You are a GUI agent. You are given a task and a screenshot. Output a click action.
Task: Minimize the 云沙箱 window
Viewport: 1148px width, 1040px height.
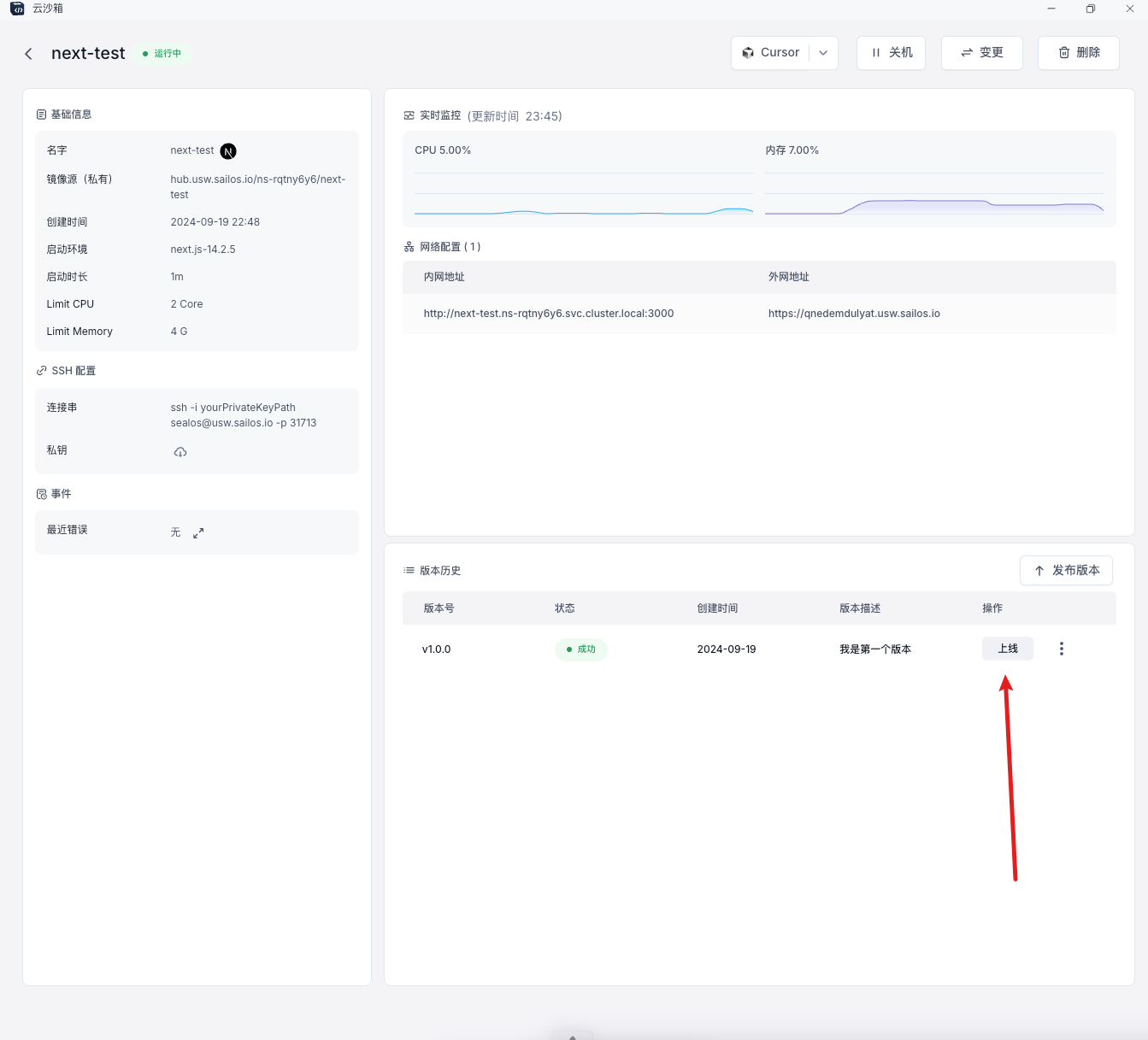tap(1051, 9)
